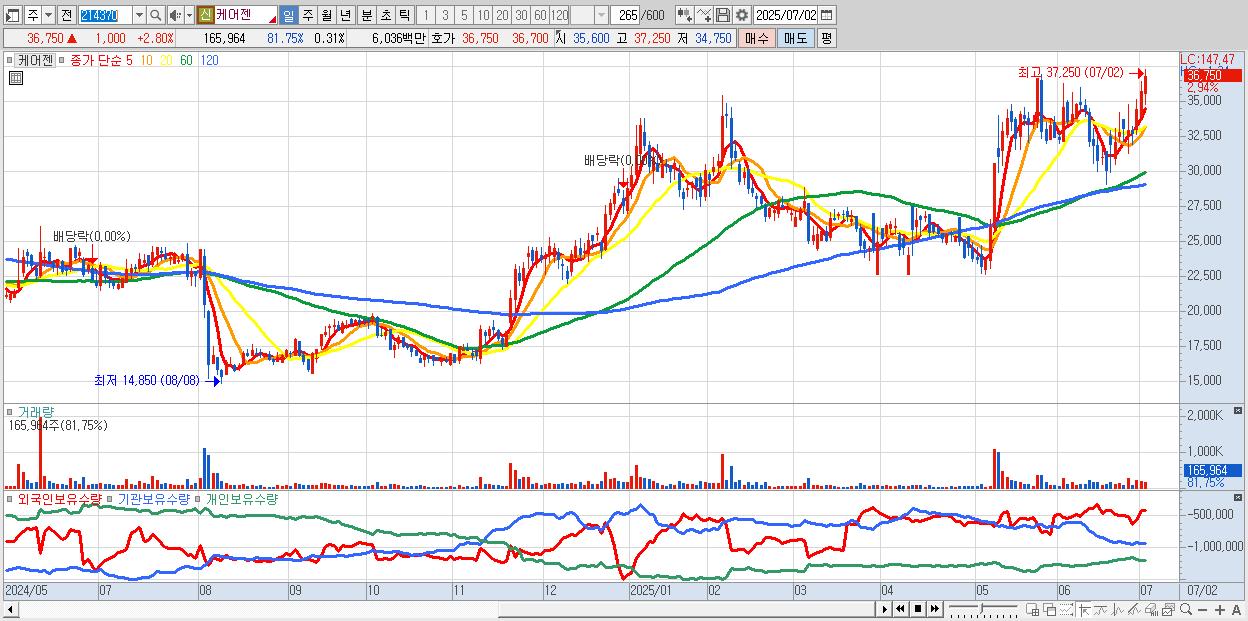Click the grid table icon below 케어젠 label
This screenshot has height=621, width=1248.
pyautogui.click(x=16, y=78)
